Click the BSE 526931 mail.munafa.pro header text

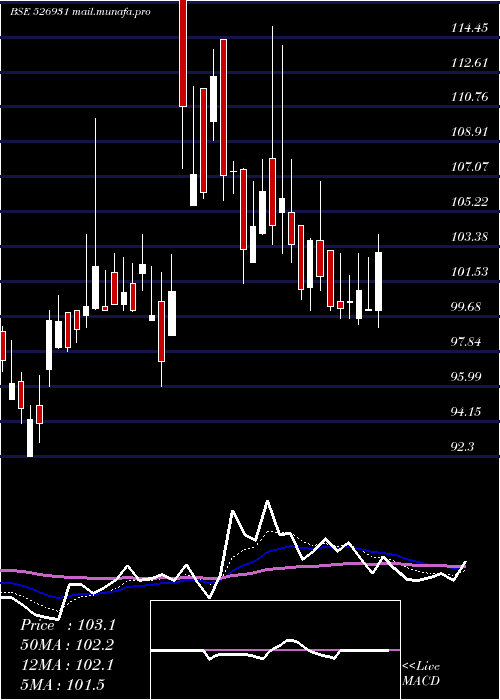point(81,12)
